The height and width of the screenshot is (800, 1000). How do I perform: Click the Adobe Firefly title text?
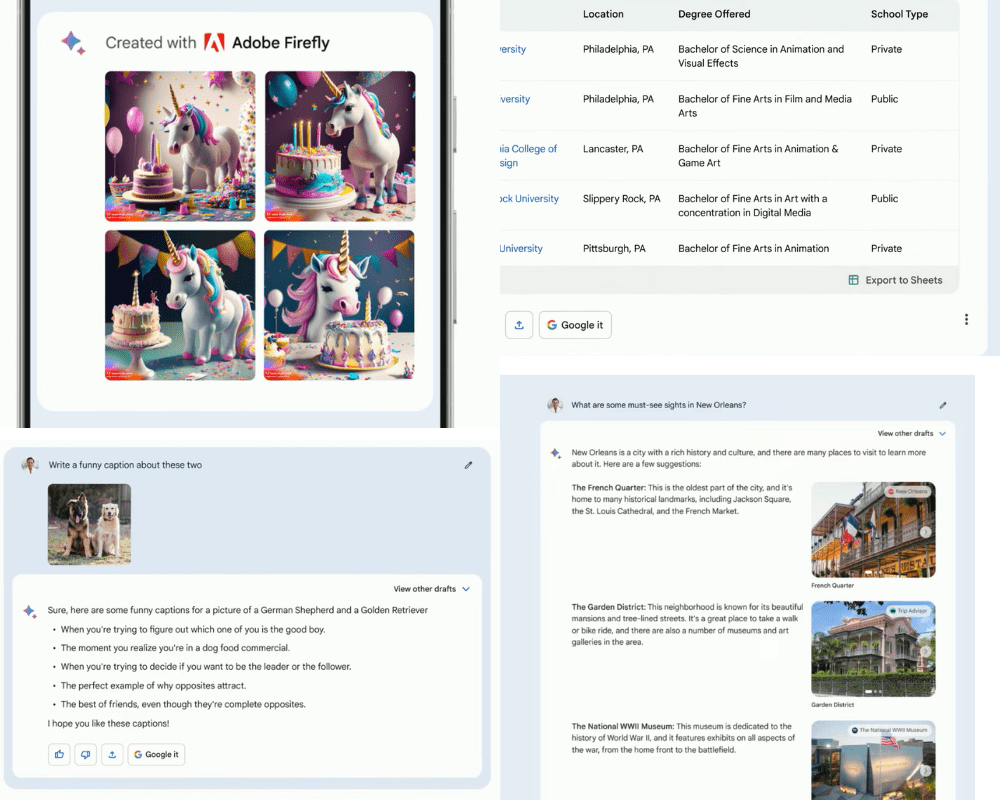[281, 43]
